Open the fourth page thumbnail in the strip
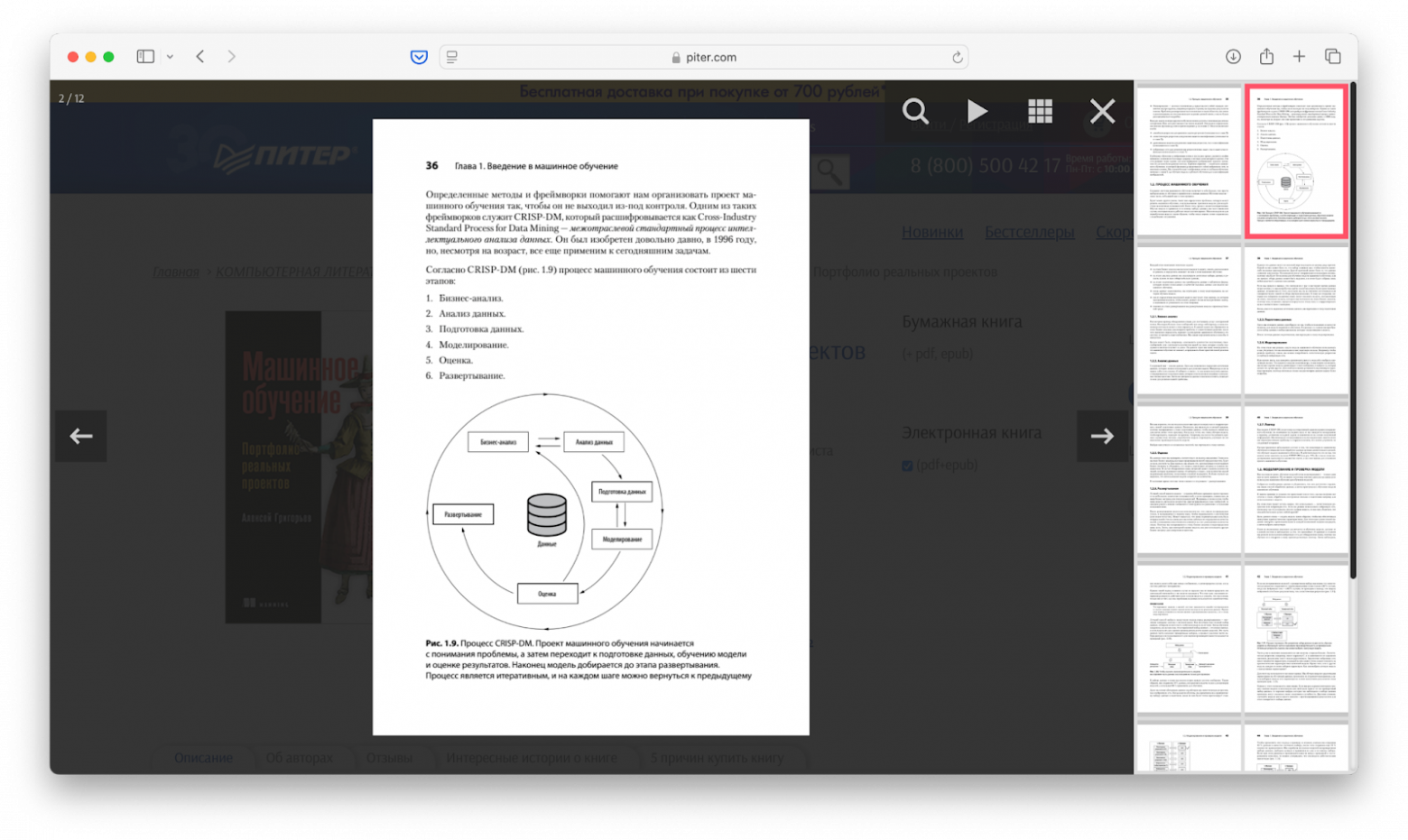Image resolution: width=1408 pixels, height=840 pixels. click(1296, 319)
